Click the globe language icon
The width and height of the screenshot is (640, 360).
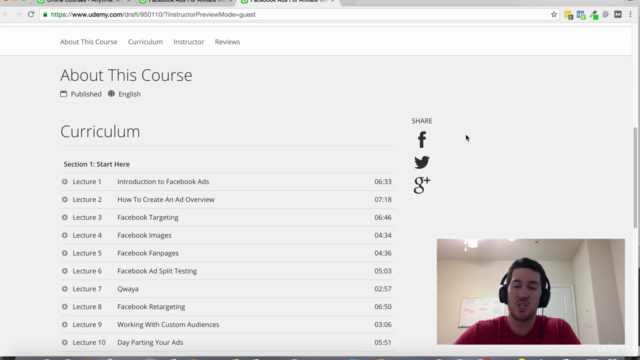coord(111,94)
